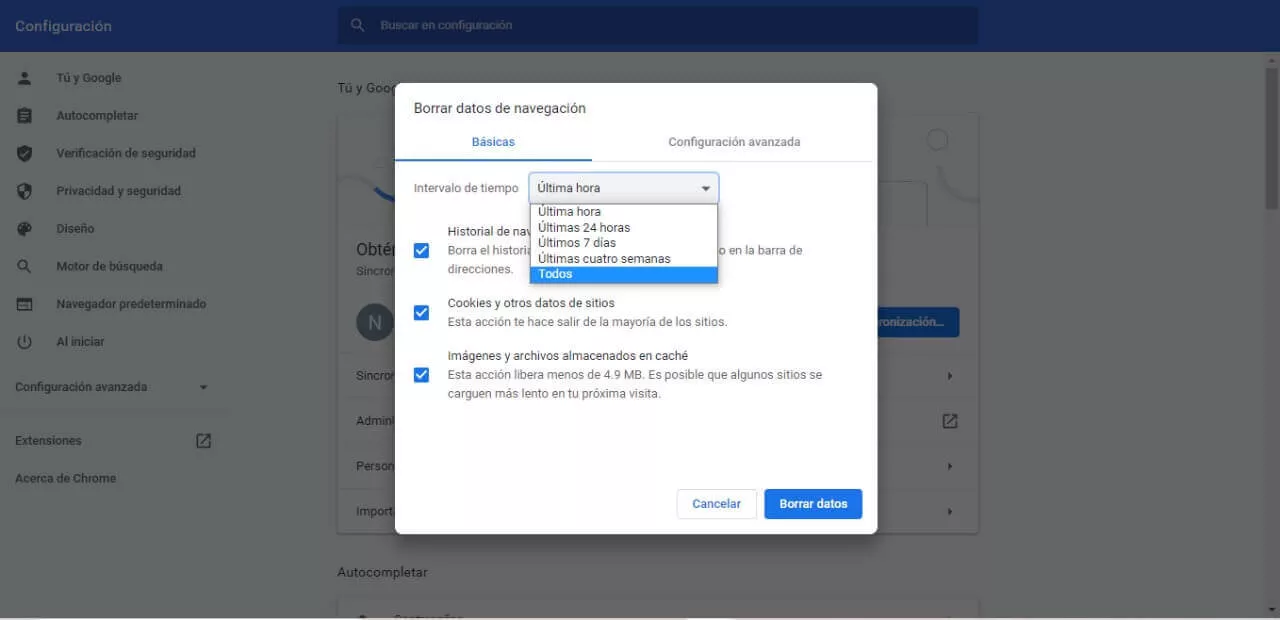Viewport: 1280px width, 620px height.
Task: Switch to the Configuración avanzada tab
Action: tap(734, 142)
